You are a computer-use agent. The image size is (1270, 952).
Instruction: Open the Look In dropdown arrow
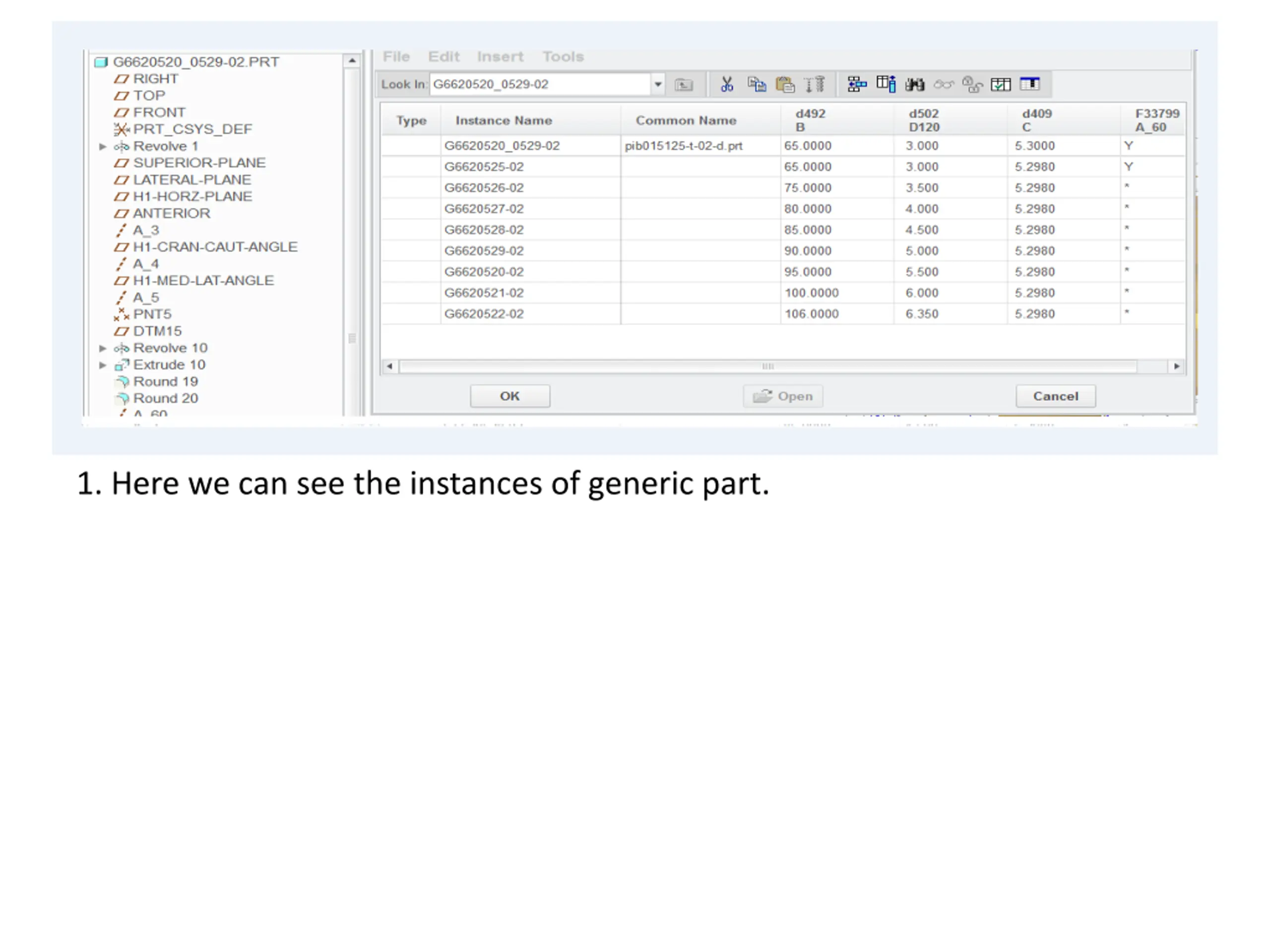coord(658,84)
